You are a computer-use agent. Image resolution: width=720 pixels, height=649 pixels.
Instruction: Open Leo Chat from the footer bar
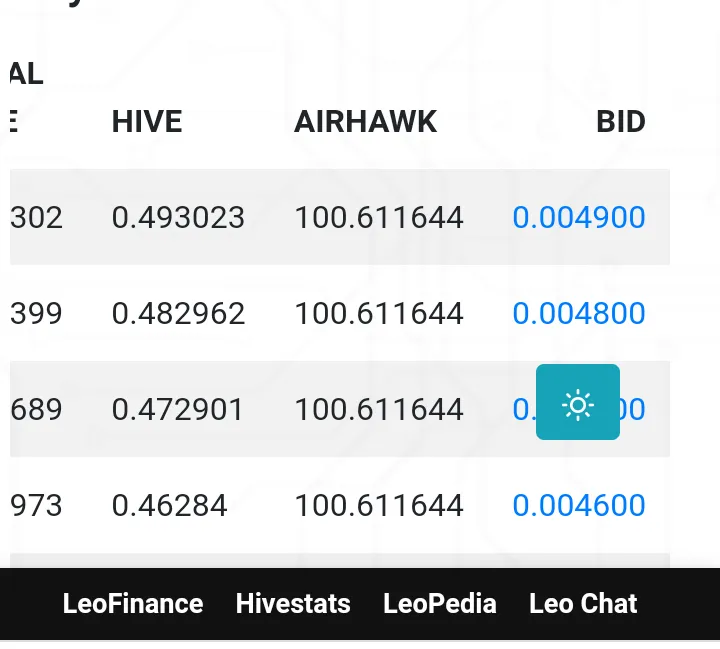[x=583, y=604]
